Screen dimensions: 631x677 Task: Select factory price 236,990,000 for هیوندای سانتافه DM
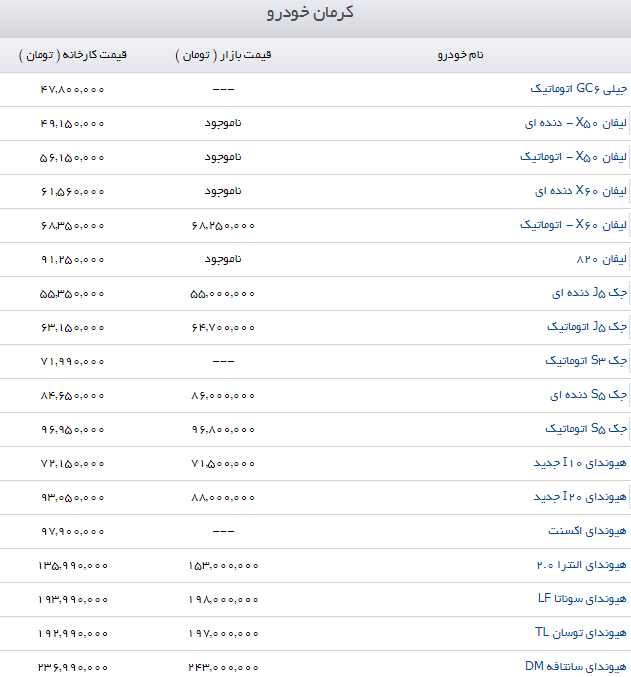coord(73,668)
